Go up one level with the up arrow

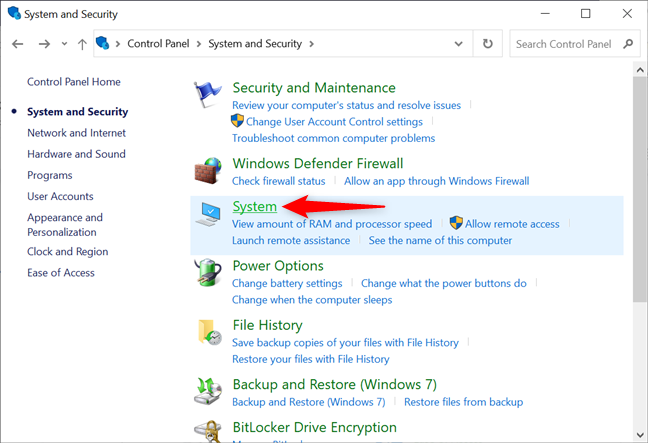click(x=82, y=44)
